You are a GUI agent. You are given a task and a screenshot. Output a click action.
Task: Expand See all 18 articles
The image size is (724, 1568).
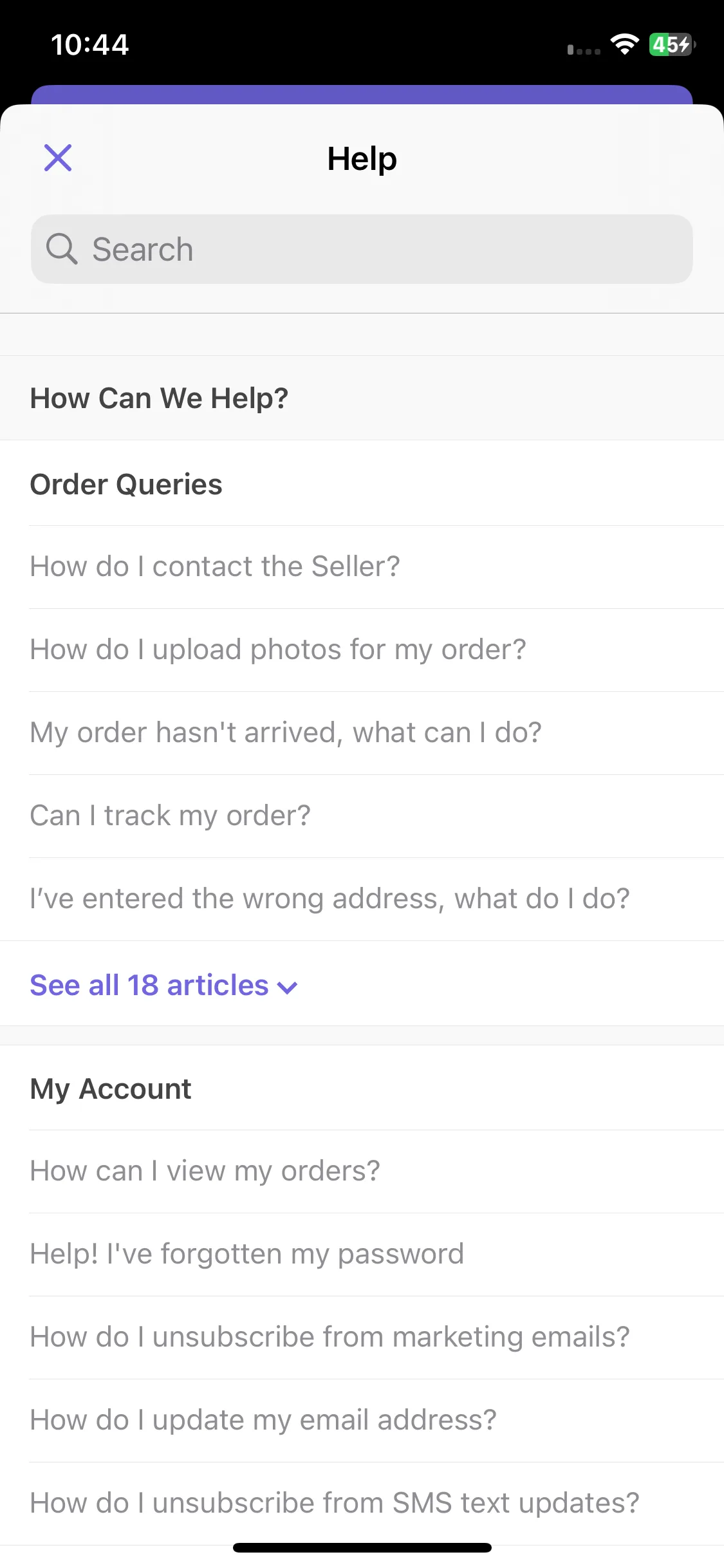click(x=164, y=985)
